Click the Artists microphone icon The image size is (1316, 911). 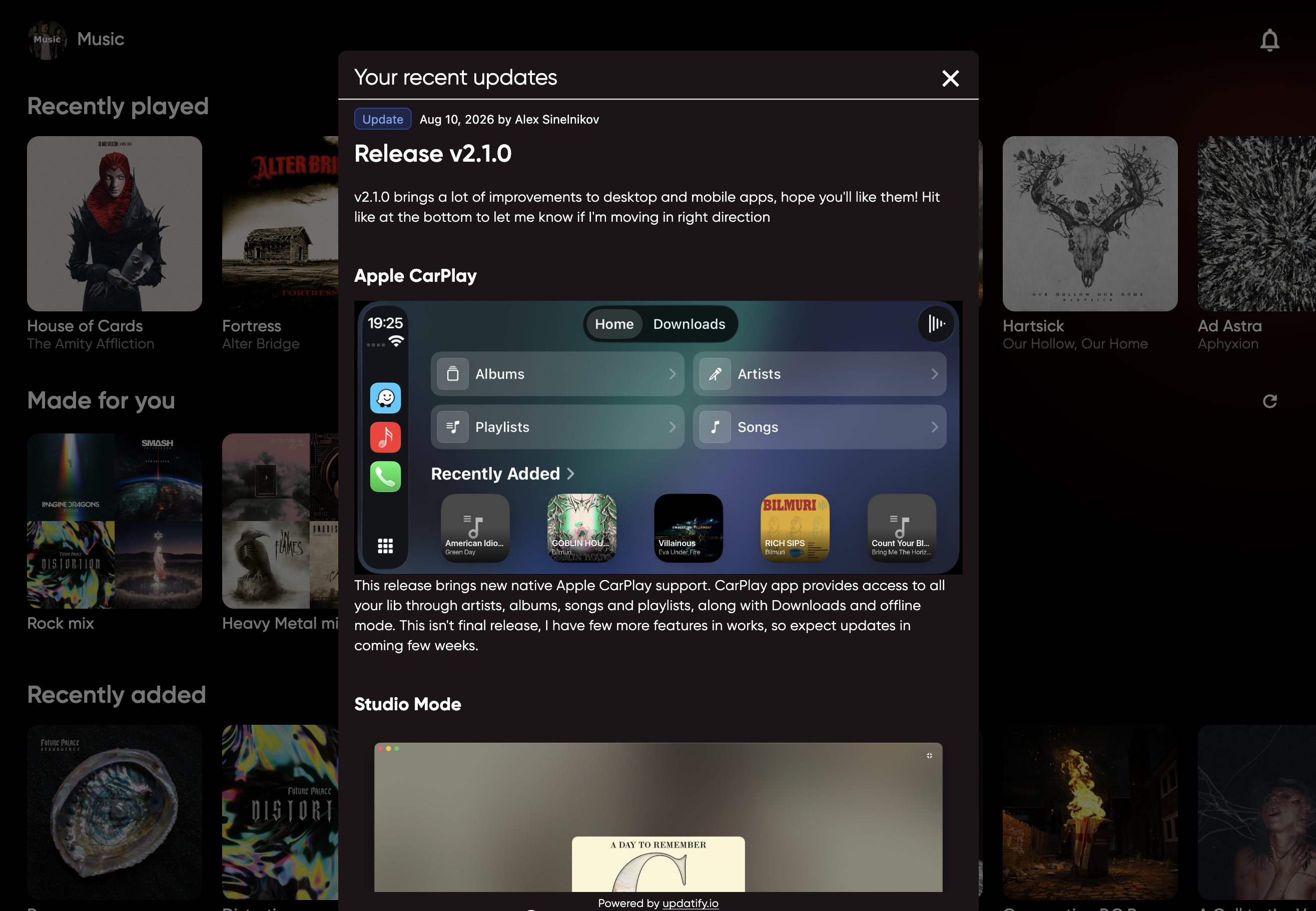tap(715, 374)
